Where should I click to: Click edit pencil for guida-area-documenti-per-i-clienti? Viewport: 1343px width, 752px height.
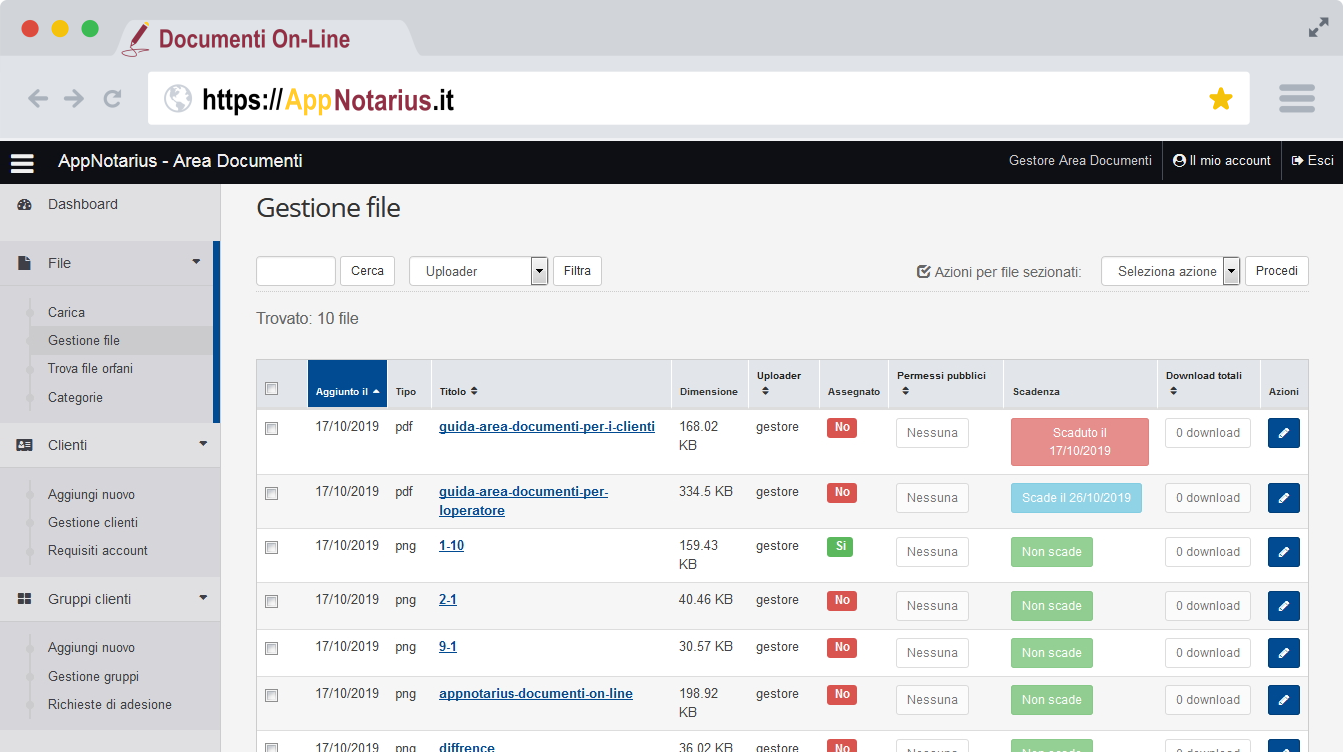pyautogui.click(x=1283, y=433)
